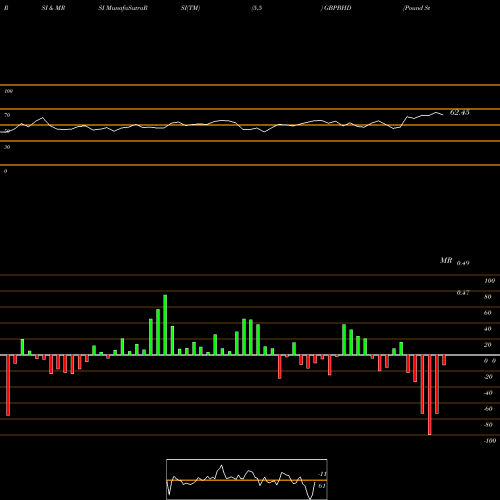The image size is (500, 500).
Task: Click the MR right axis label -80
Action: [488, 425]
